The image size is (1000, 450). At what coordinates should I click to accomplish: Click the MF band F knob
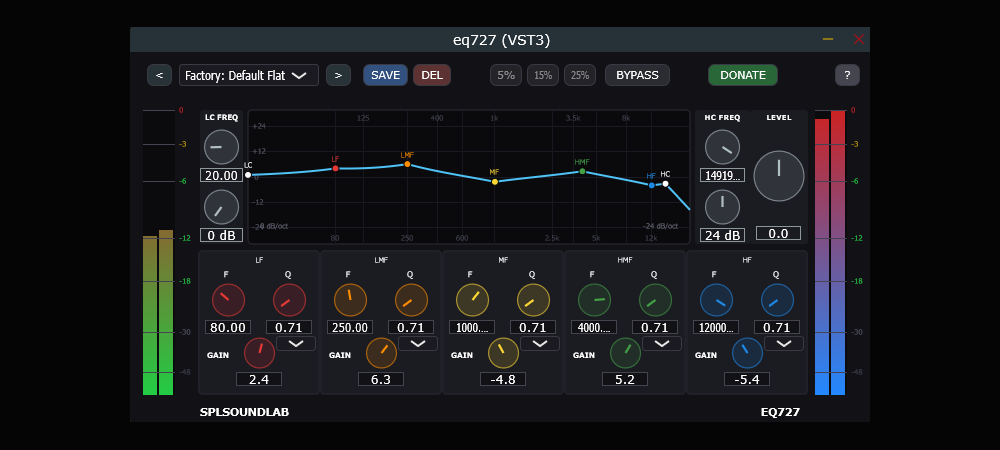[473, 300]
